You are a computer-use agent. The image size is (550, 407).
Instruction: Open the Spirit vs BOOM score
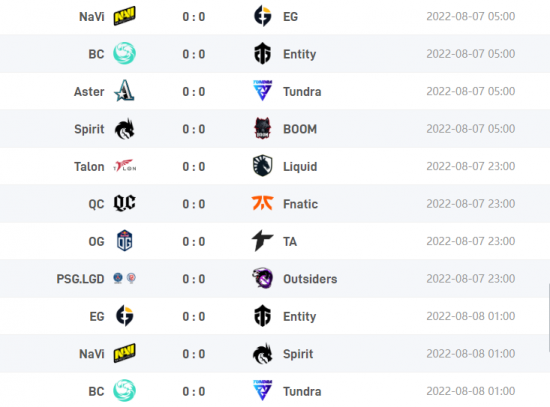pyautogui.click(x=194, y=129)
